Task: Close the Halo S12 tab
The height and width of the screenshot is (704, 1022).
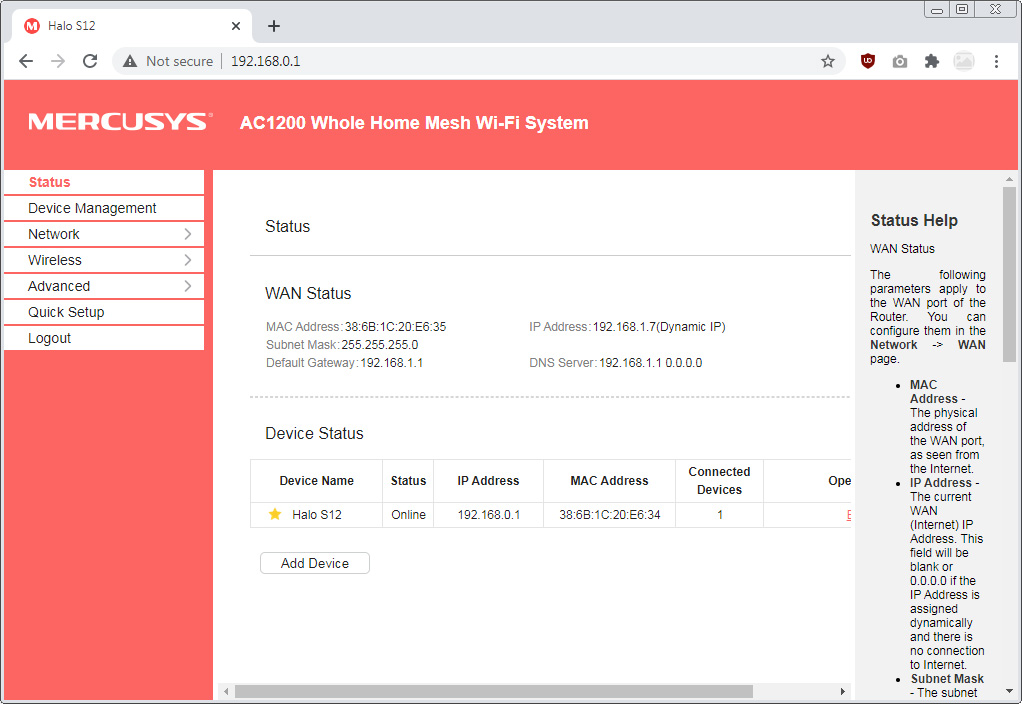Action: tap(236, 26)
